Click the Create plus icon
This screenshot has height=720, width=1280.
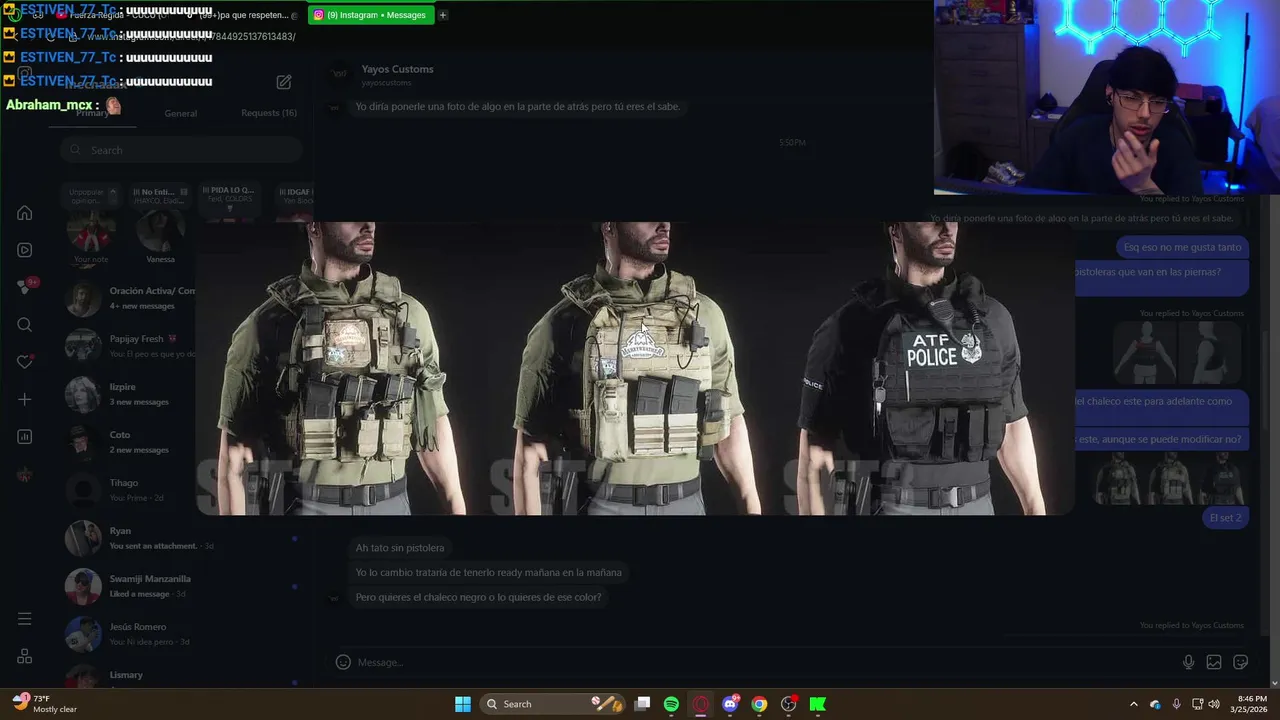pyautogui.click(x=25, y=399)
